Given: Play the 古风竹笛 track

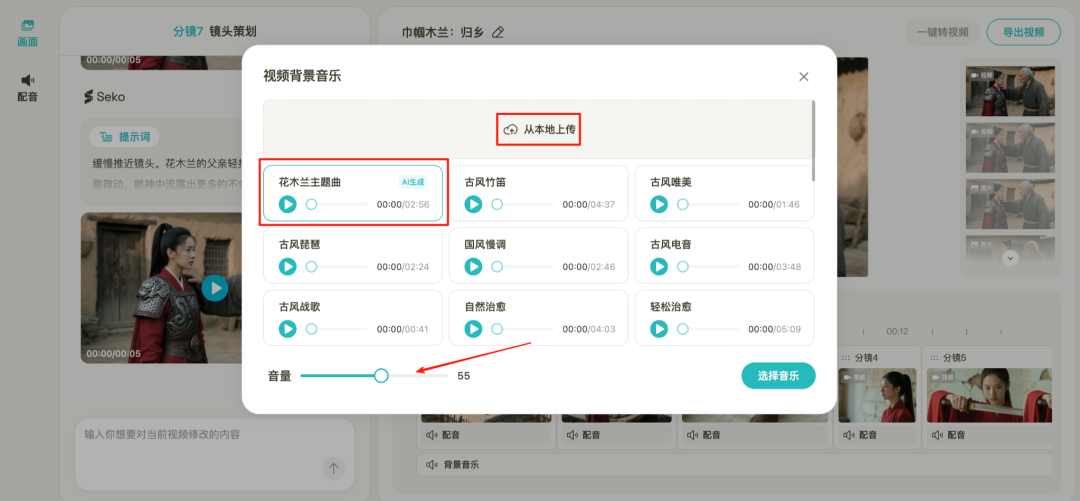Looking at the screenshot, I should [x=473, y=205].
